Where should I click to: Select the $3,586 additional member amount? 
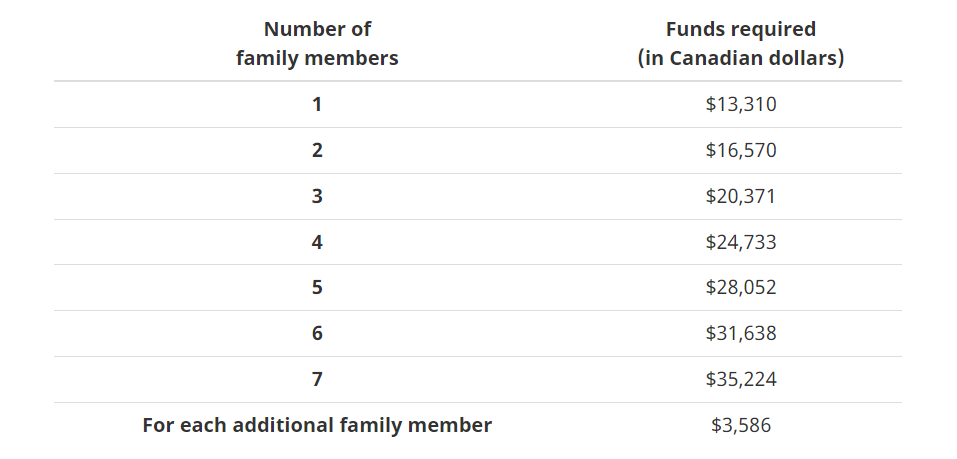tap(741, 425)
